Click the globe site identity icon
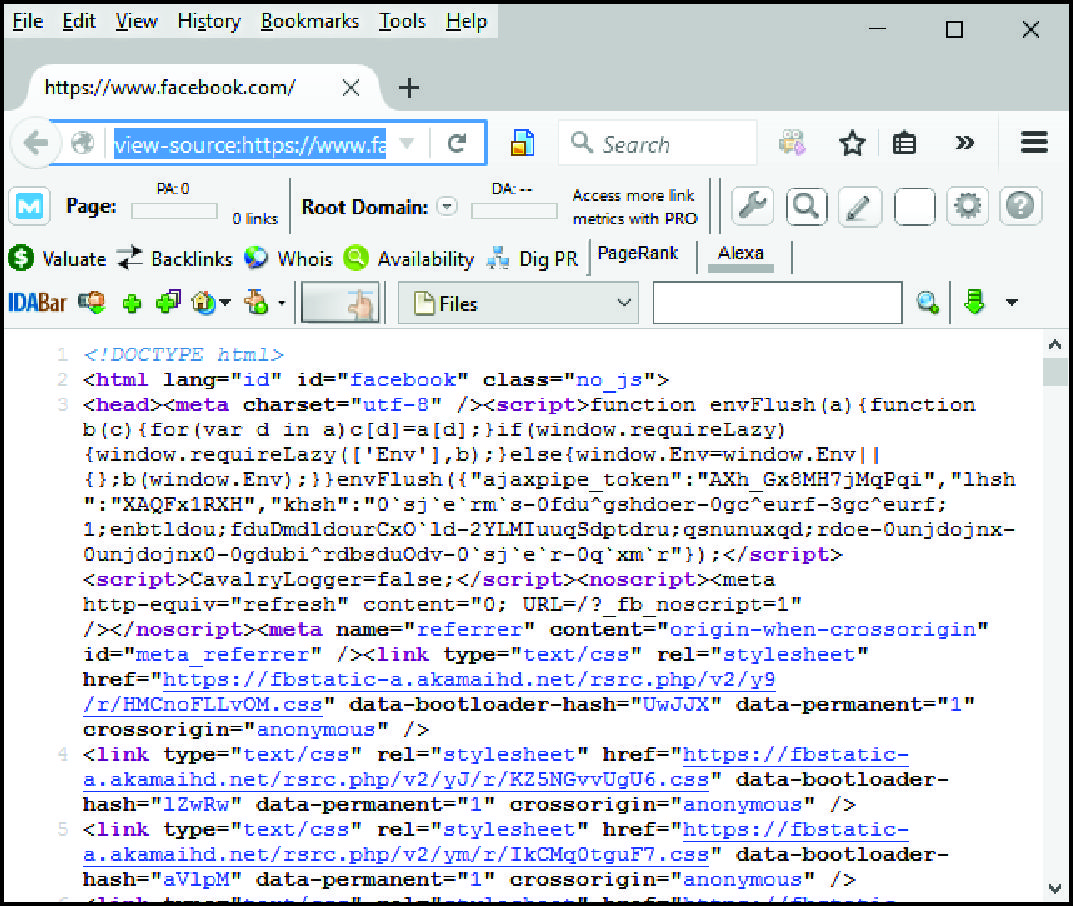The image size is (1073, 906). coord(82,143)
